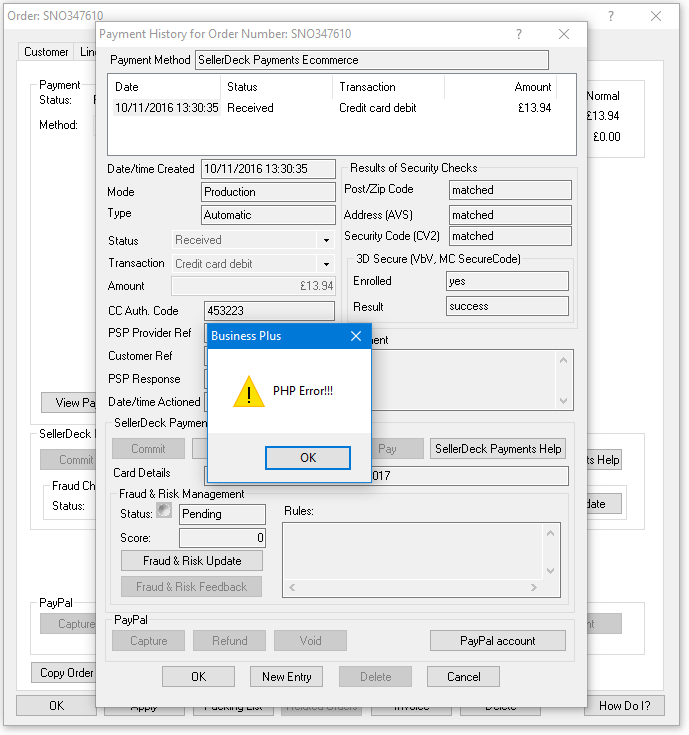Click the Security Code (CV2) result field
The width and height of the screenshot is (689, 735).
coord(510,236)
